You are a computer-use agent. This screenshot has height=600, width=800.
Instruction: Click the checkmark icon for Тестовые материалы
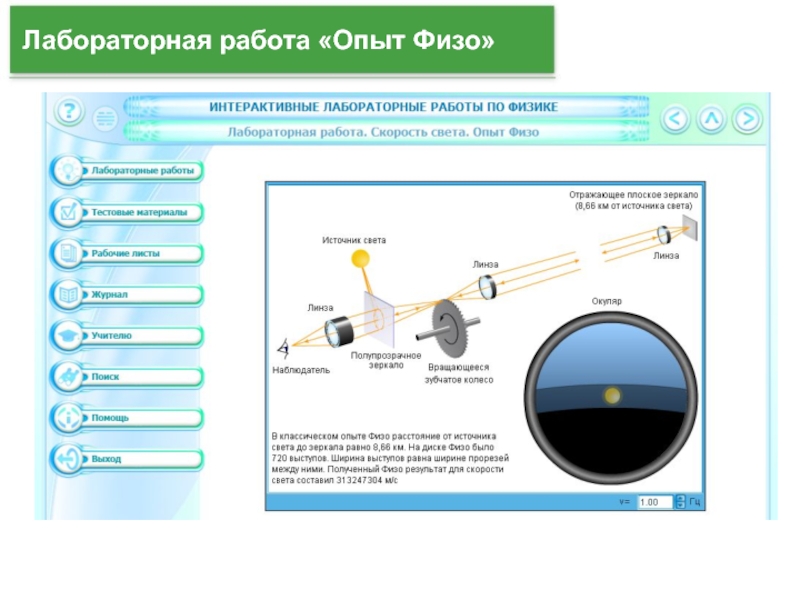tap(67, 211)
